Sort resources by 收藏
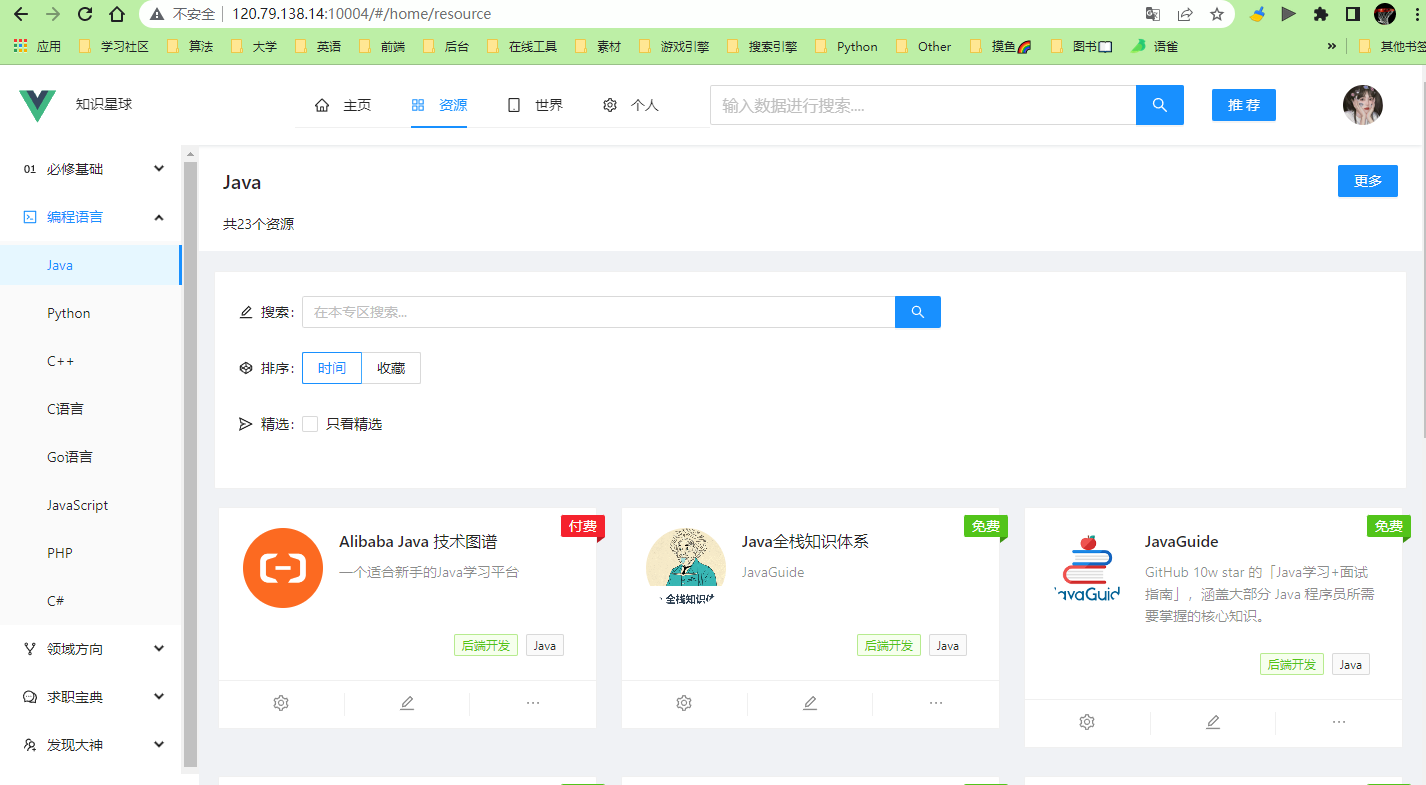 [x=391, y=368]
